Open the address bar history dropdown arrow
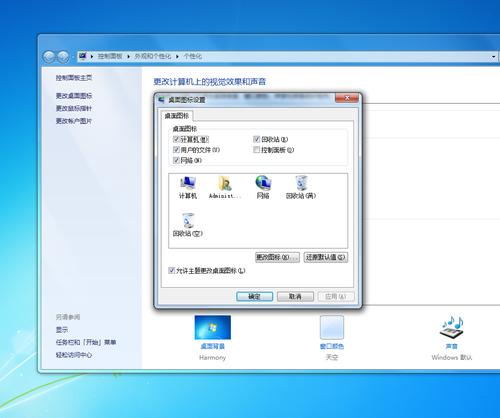This screenshot has width=500, height=418. 494,57
